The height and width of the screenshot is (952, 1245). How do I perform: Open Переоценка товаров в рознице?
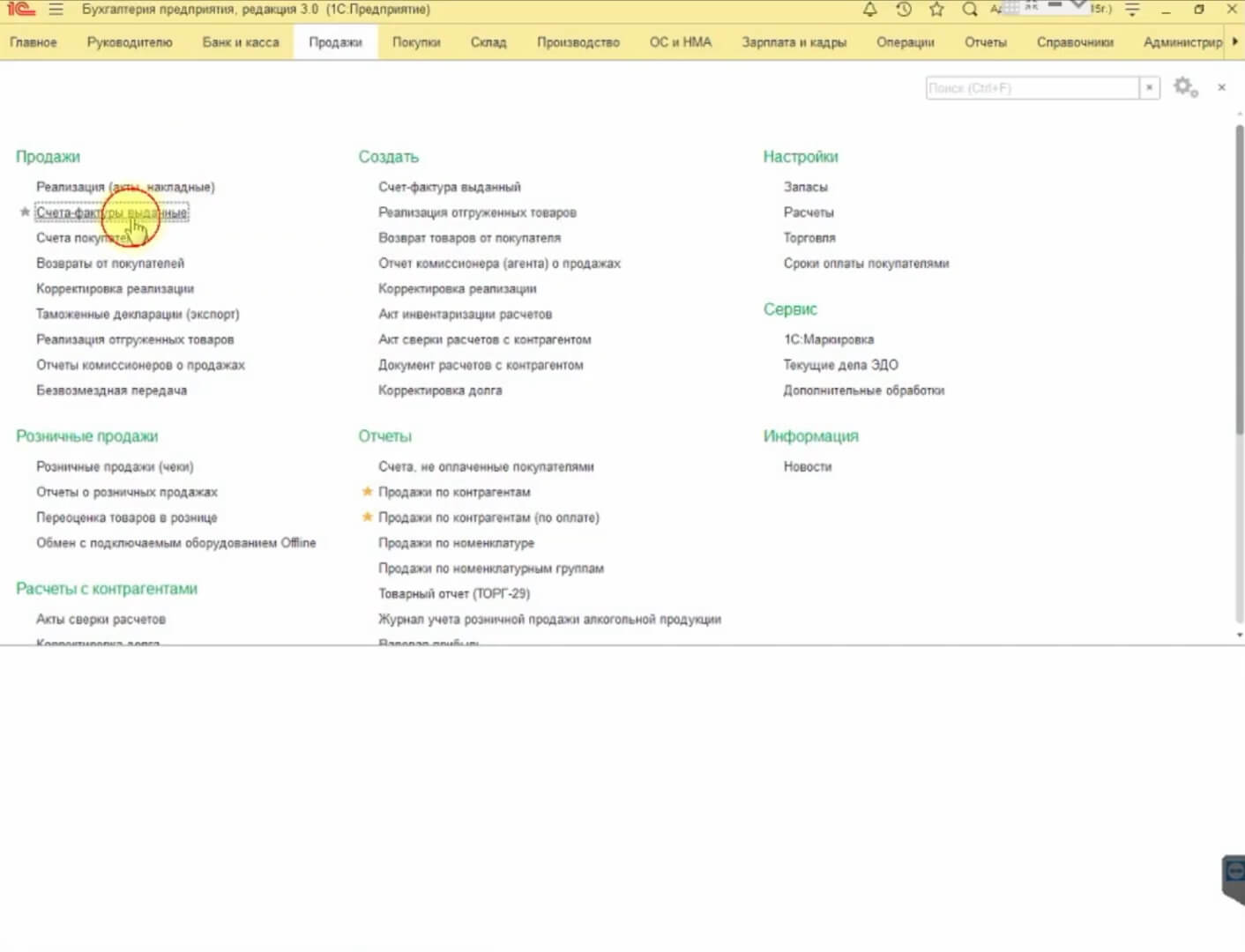pos(127,517)
